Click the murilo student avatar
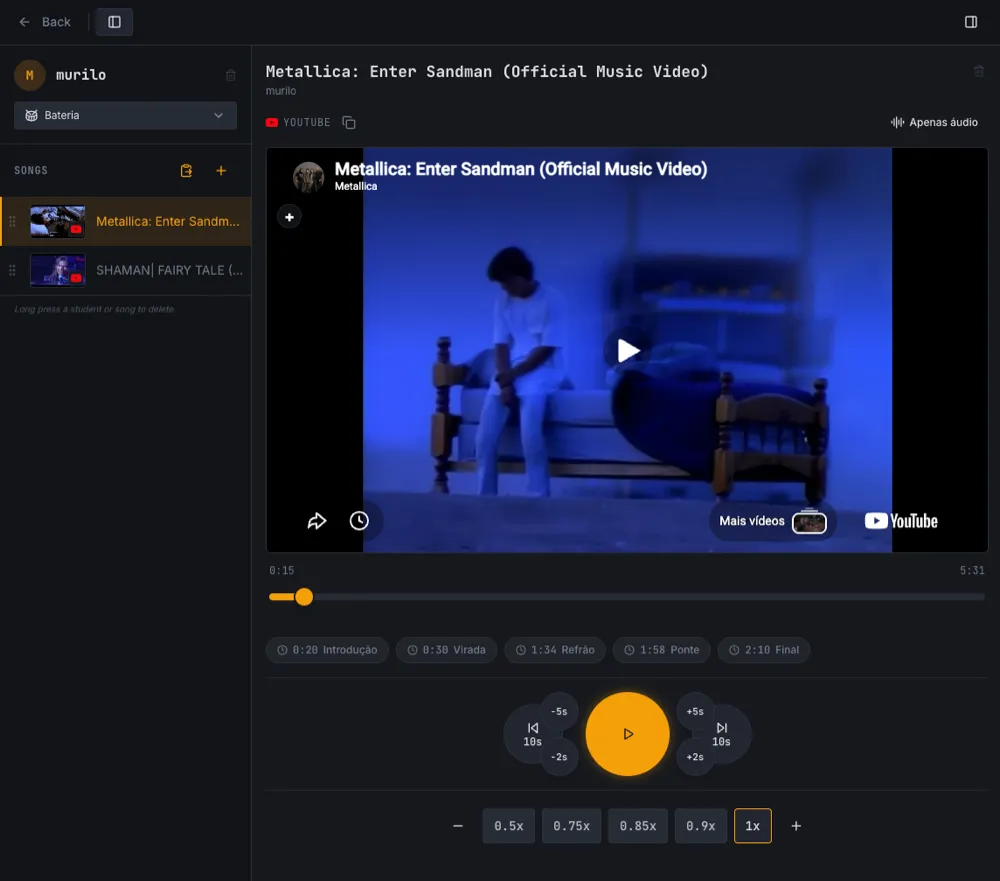This screenshot has height=881, width=1000. pos(29,75)
